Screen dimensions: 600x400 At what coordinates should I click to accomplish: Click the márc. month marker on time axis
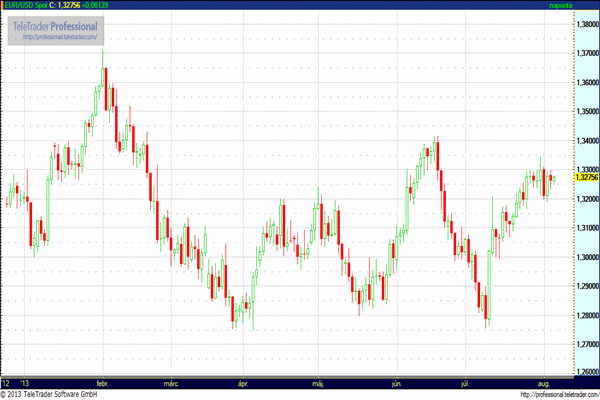pos(171,384)
